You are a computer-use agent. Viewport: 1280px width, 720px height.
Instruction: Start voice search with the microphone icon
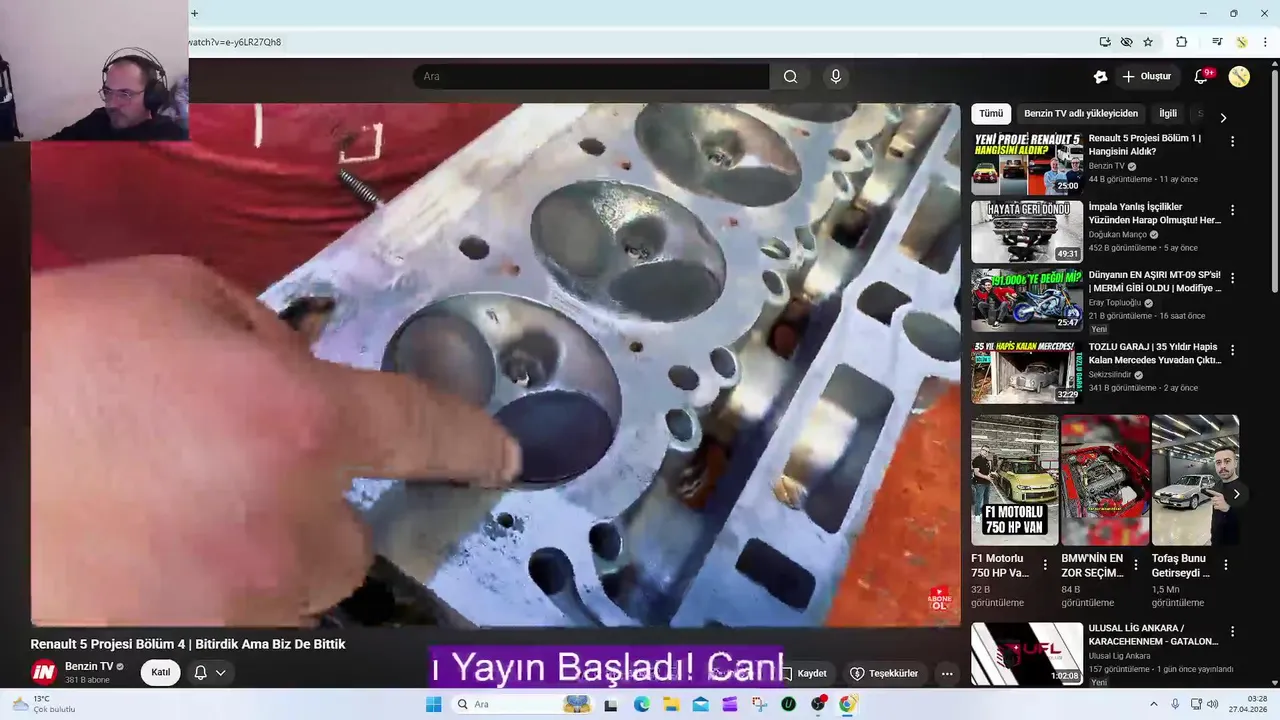tap(836, 77)
